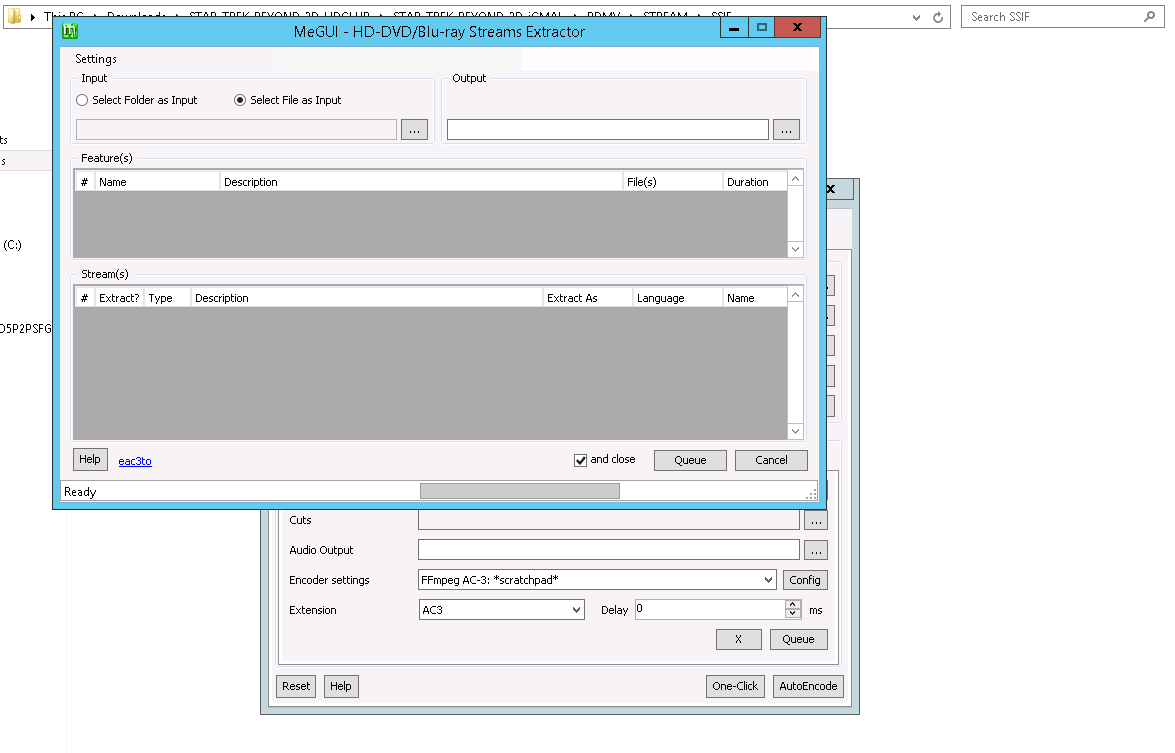Click the Streams list scroll-down arrow
1175x753 pixels.
tap(795, 432)
